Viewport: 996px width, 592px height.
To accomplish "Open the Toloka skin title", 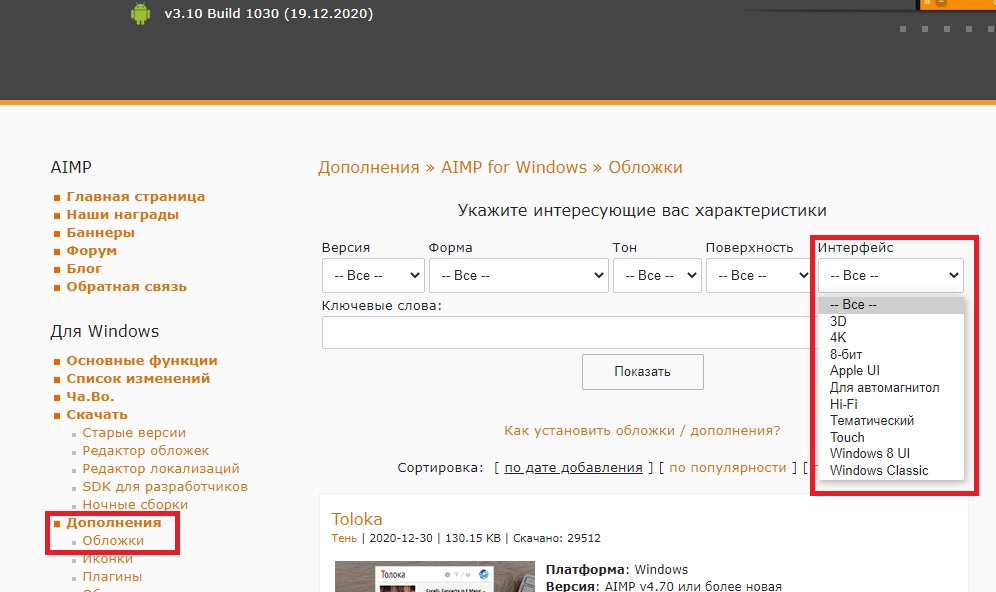I will click(x=356, y=520).
